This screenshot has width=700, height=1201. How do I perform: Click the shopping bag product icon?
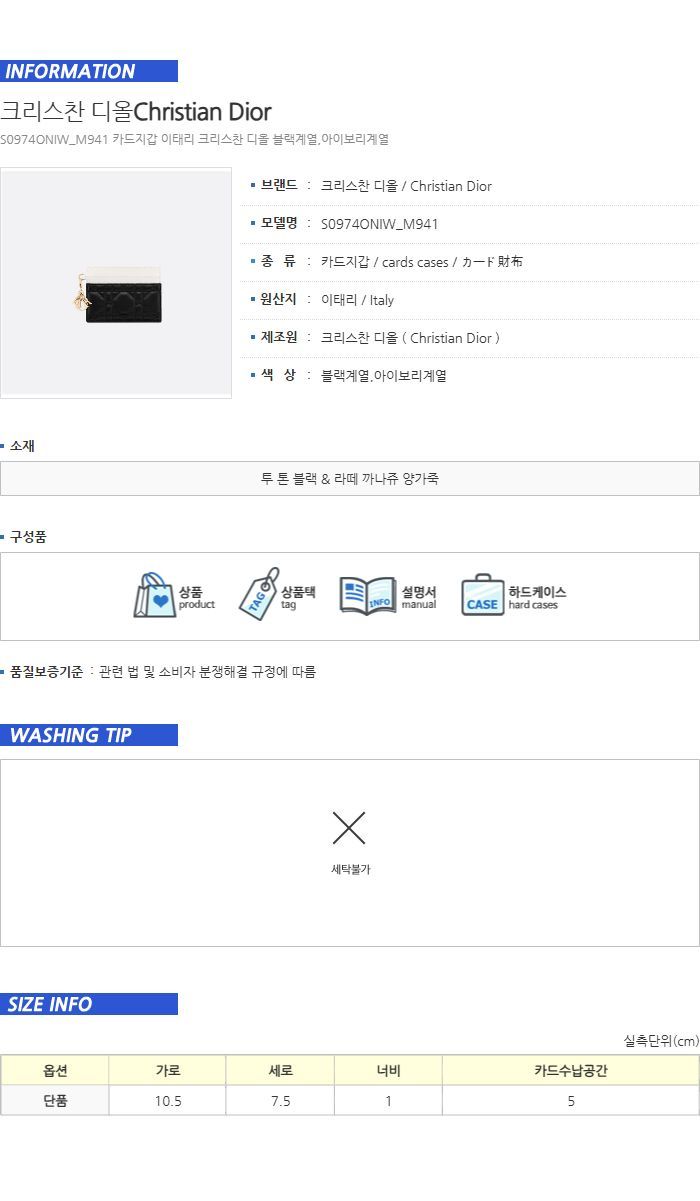click(x=155, y=595)
